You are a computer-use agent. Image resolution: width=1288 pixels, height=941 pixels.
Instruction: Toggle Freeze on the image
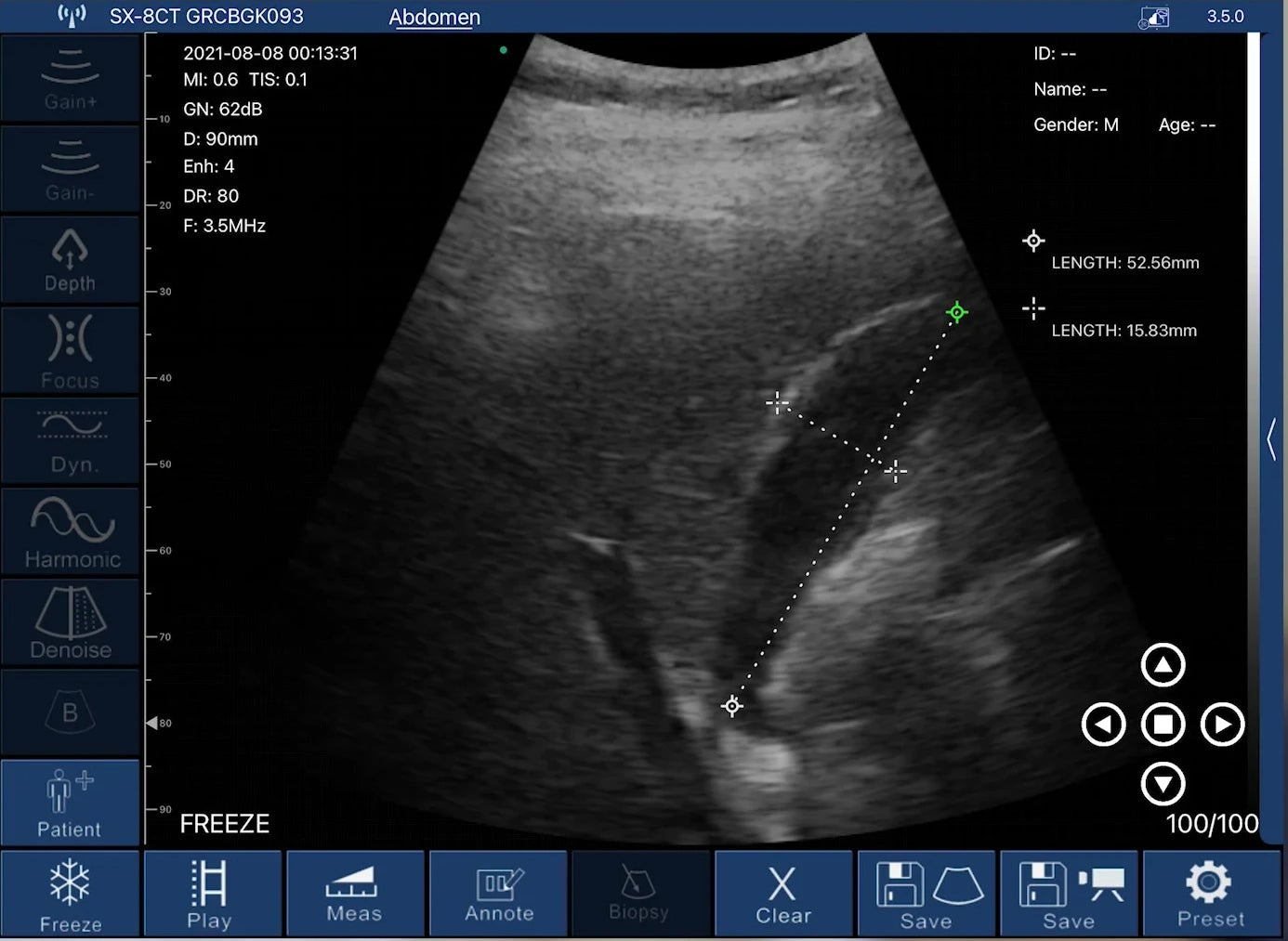[70, 894]
